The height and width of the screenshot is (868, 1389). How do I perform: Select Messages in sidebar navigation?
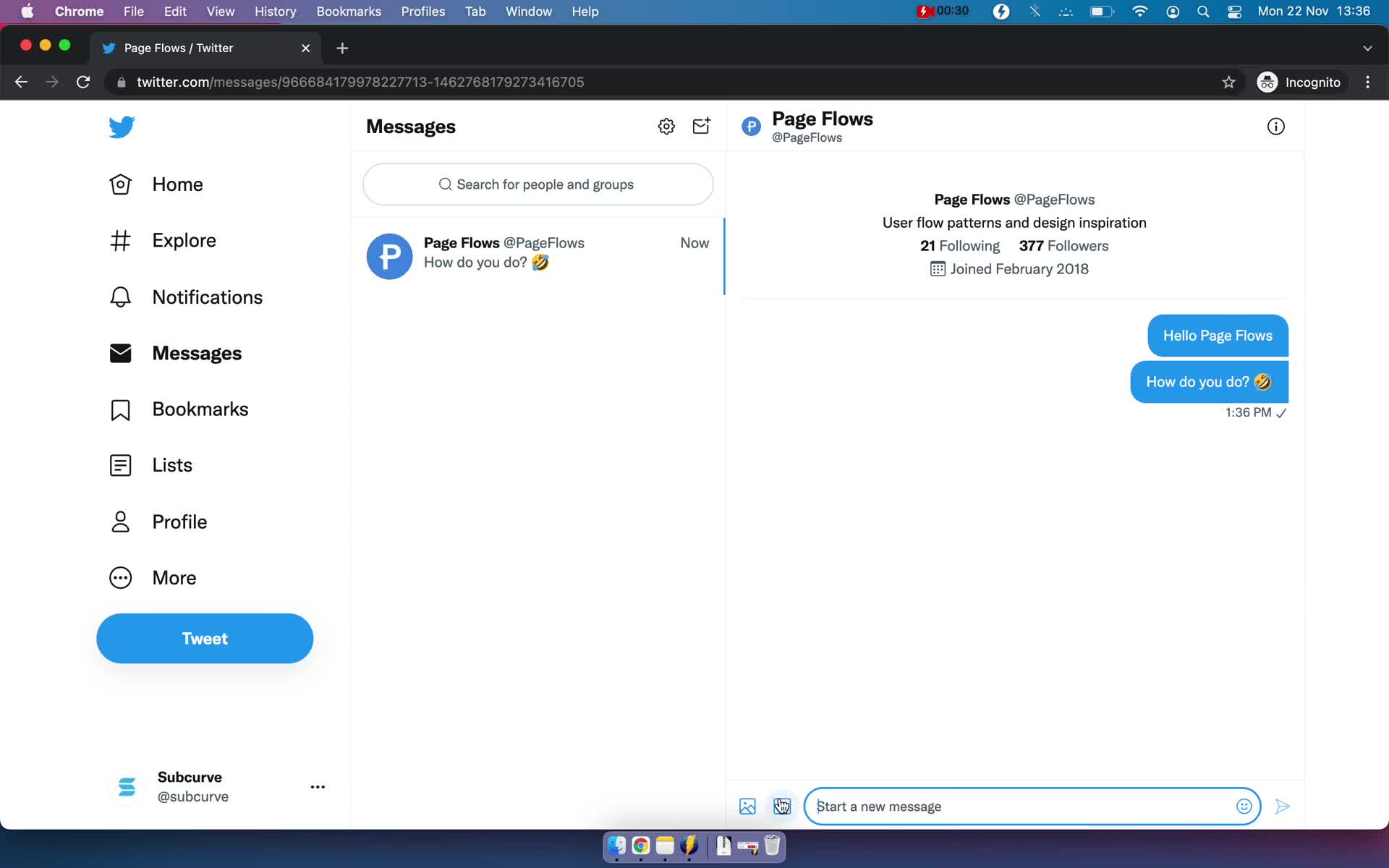point(175,353)
